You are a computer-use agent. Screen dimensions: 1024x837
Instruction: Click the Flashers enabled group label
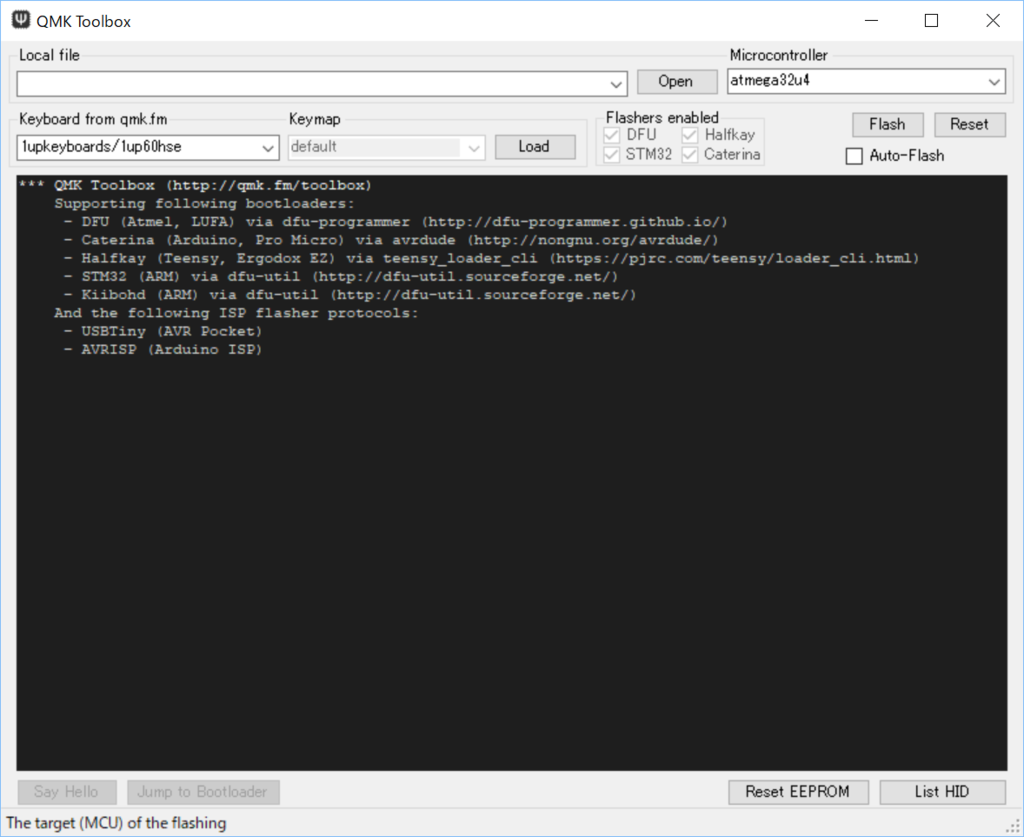662,118
